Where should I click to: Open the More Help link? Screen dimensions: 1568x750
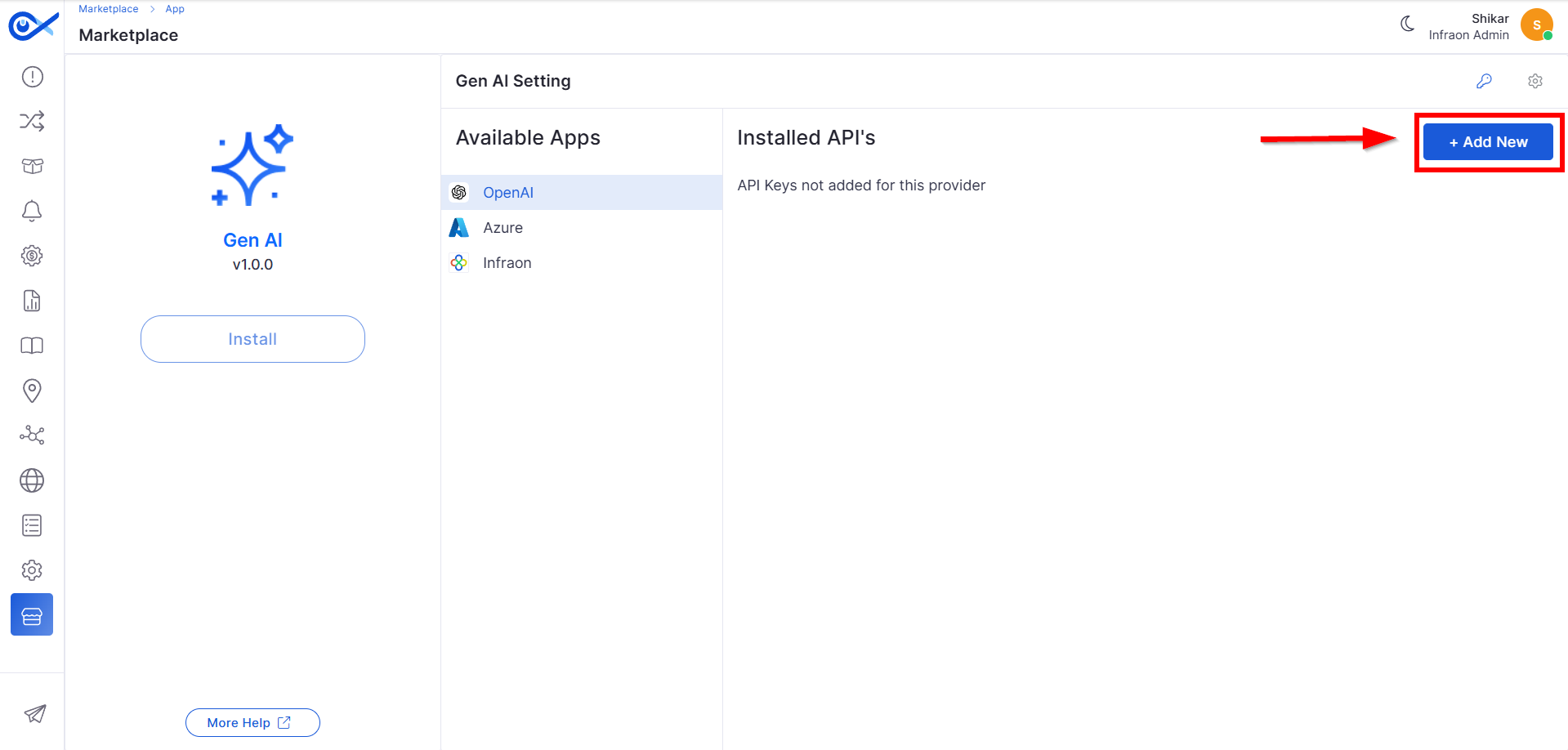tap(252, 723)
